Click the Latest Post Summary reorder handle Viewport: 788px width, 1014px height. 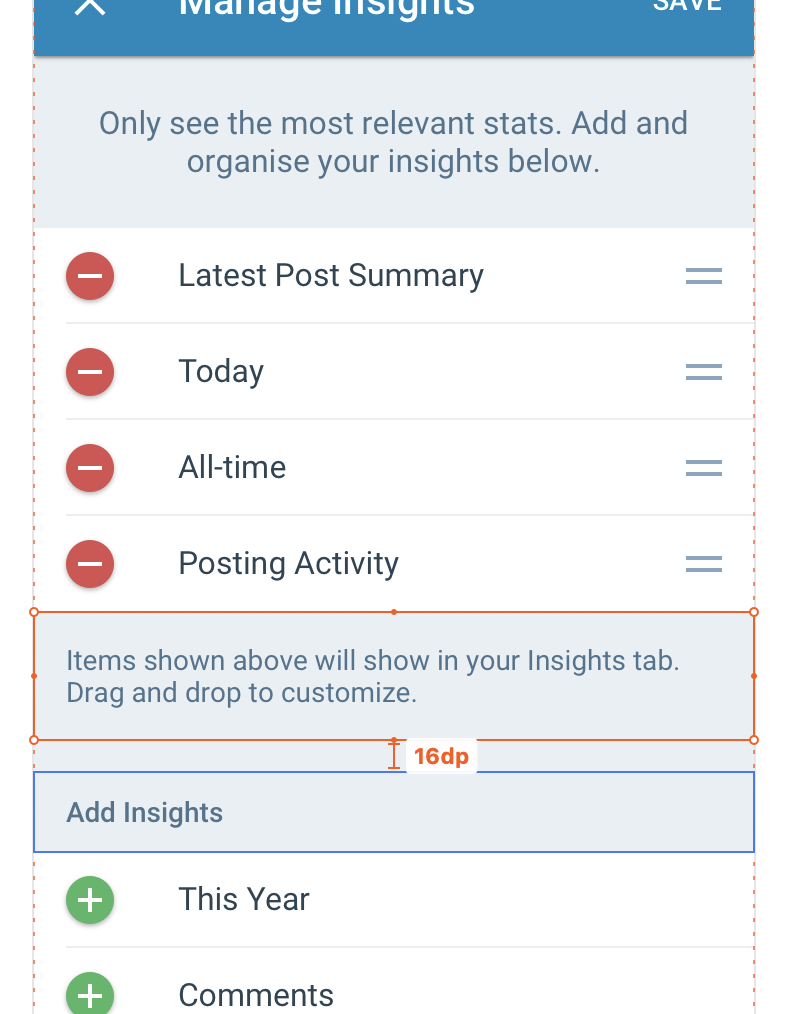pyautogui.click(x=704, y=276)
